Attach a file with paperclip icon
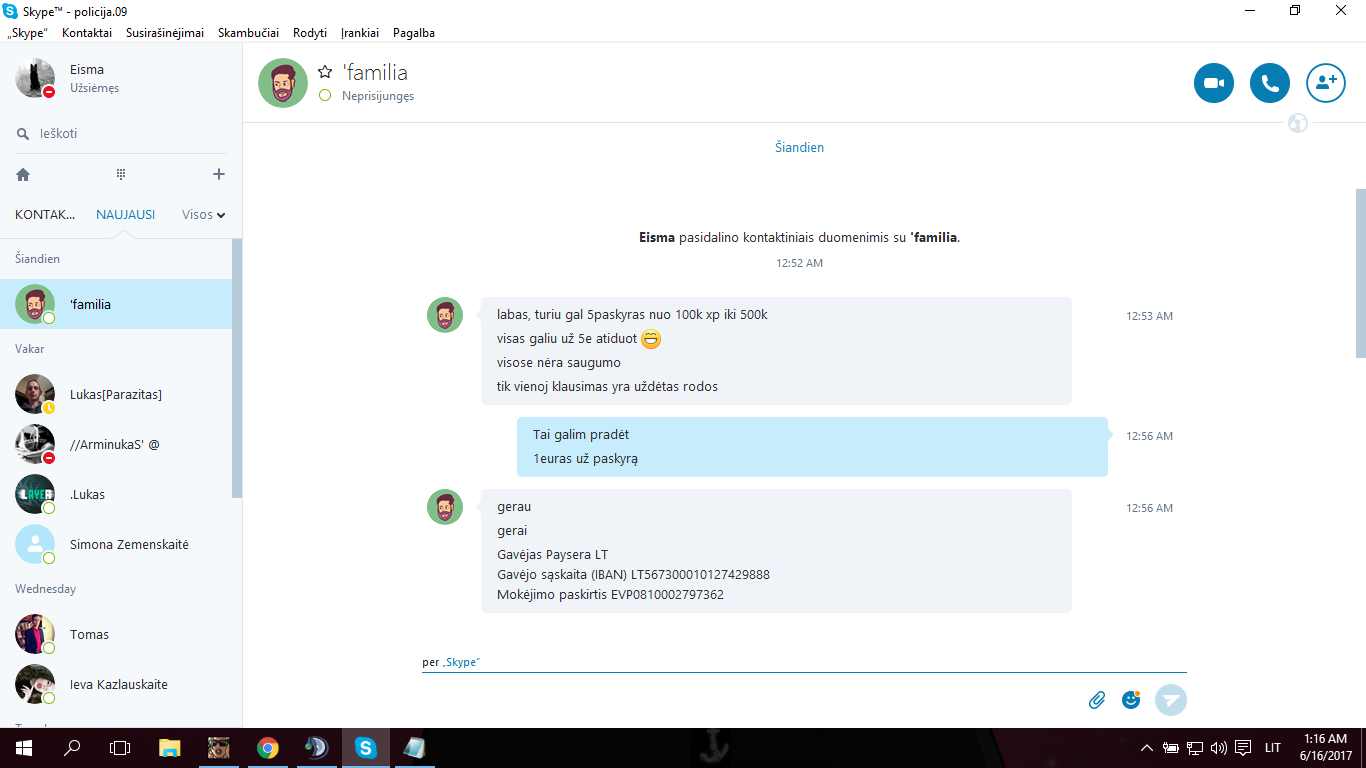 click(1097, 700)
